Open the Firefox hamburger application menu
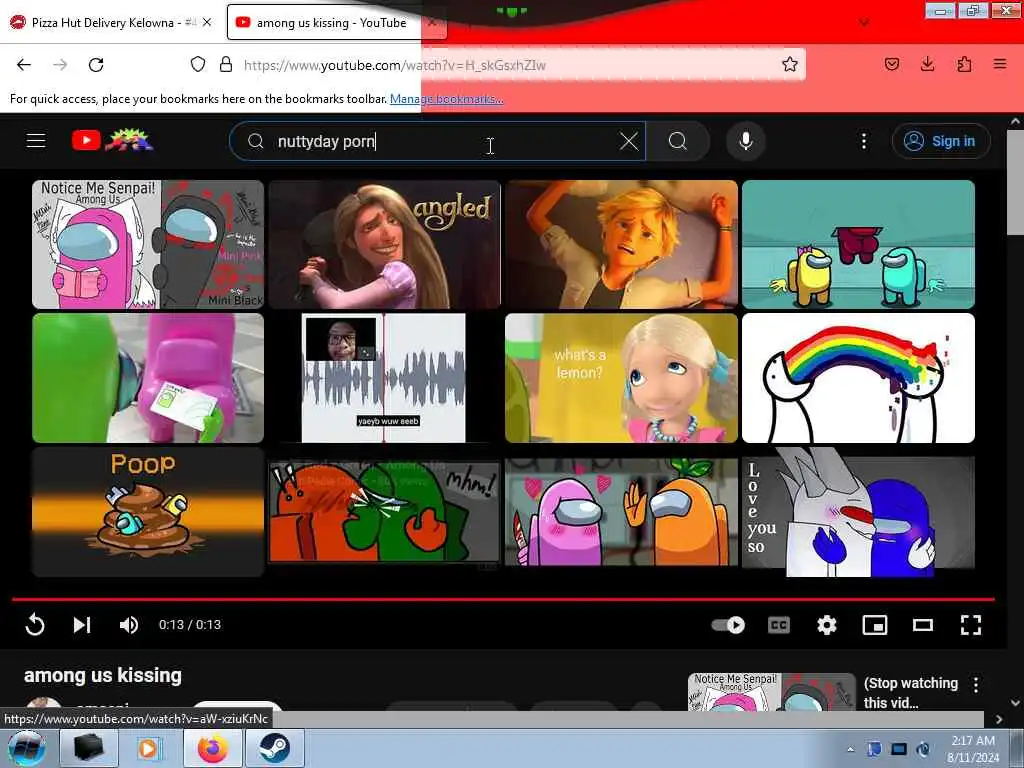This screenshot has height=768, width=1024. (1000, 64)
